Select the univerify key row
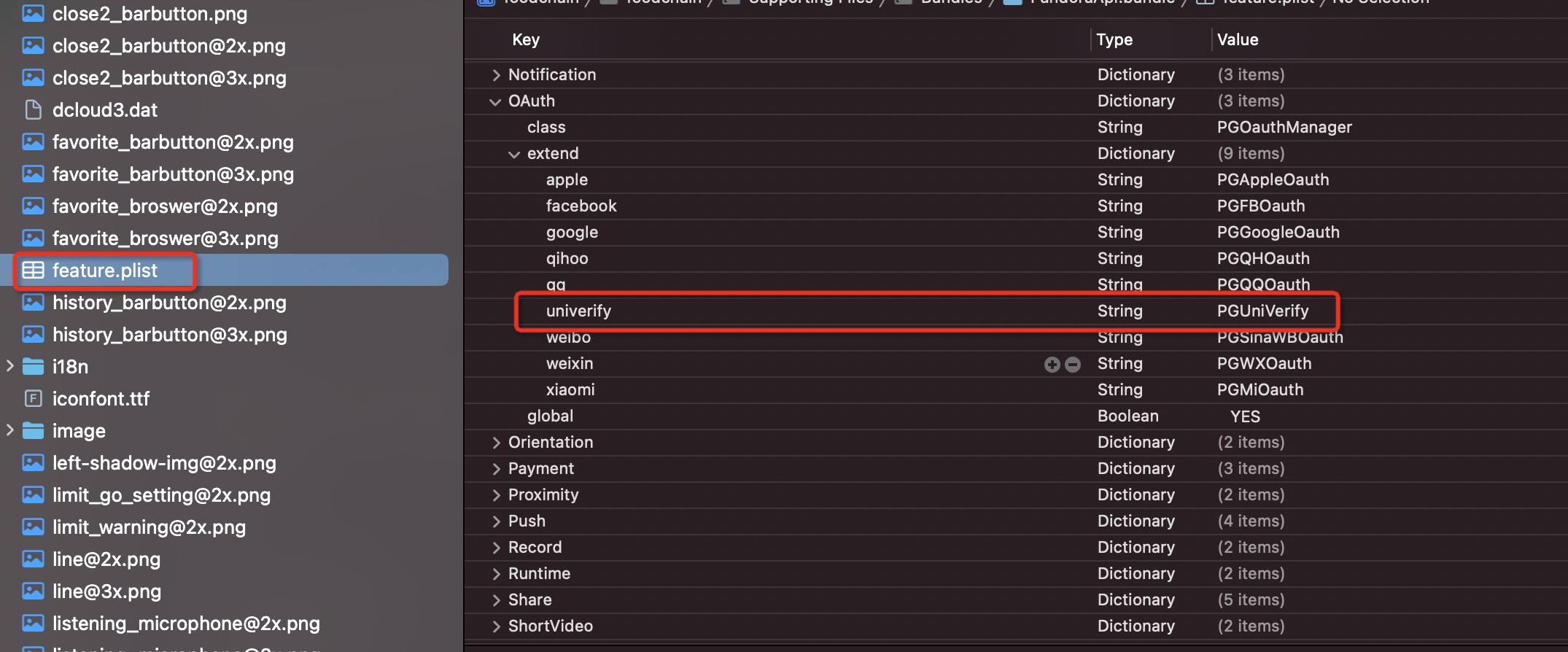 (578, 311)
